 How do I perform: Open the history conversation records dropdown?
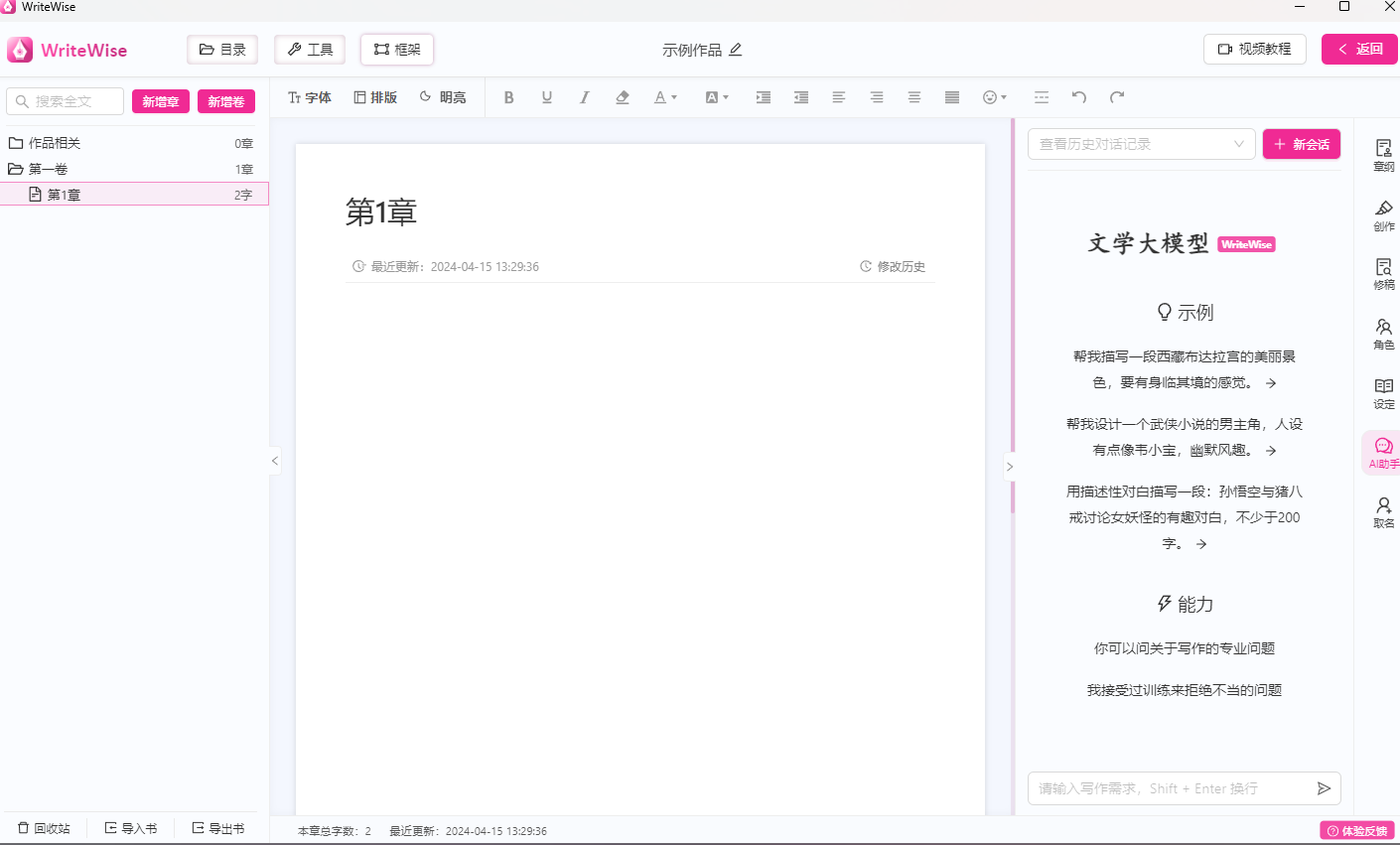[1142, 144]
